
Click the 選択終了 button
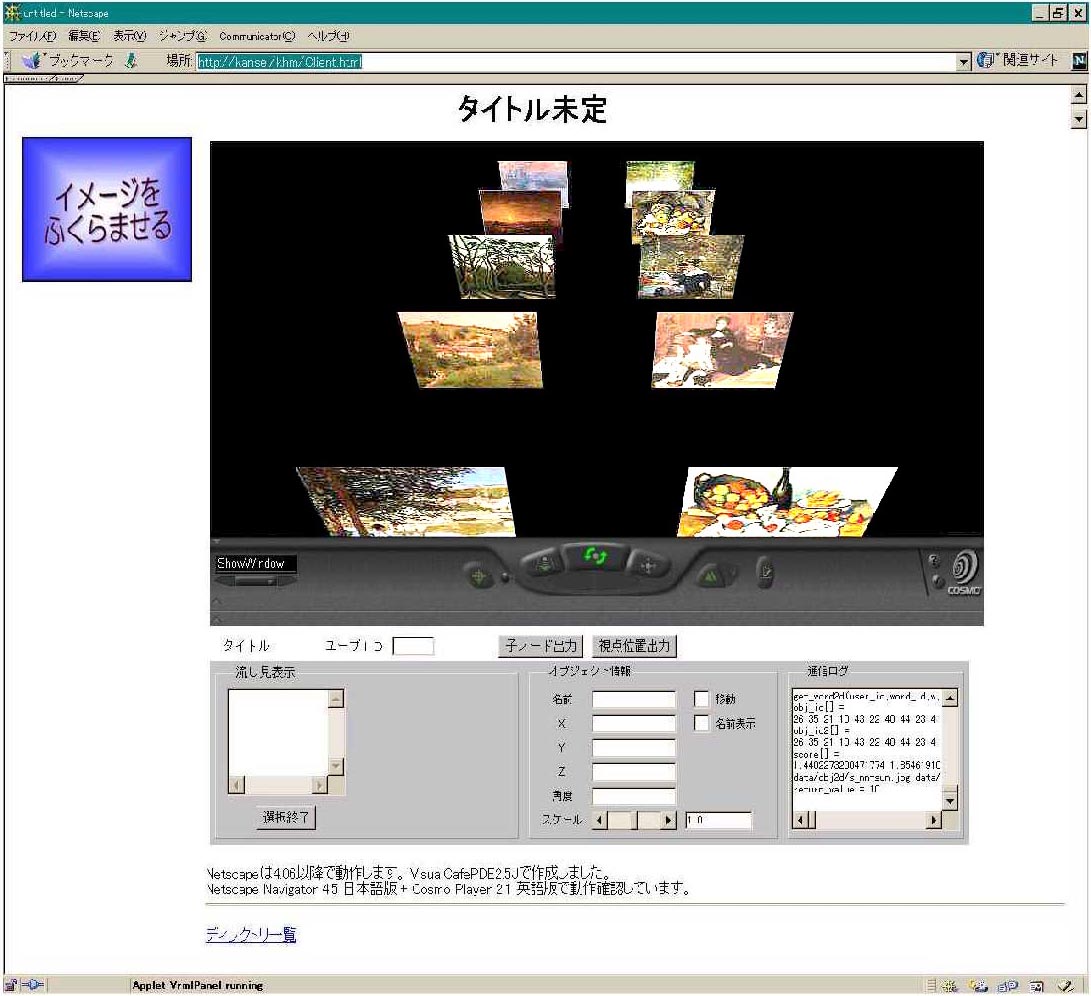pyautogui.click(x=285, y=817)
